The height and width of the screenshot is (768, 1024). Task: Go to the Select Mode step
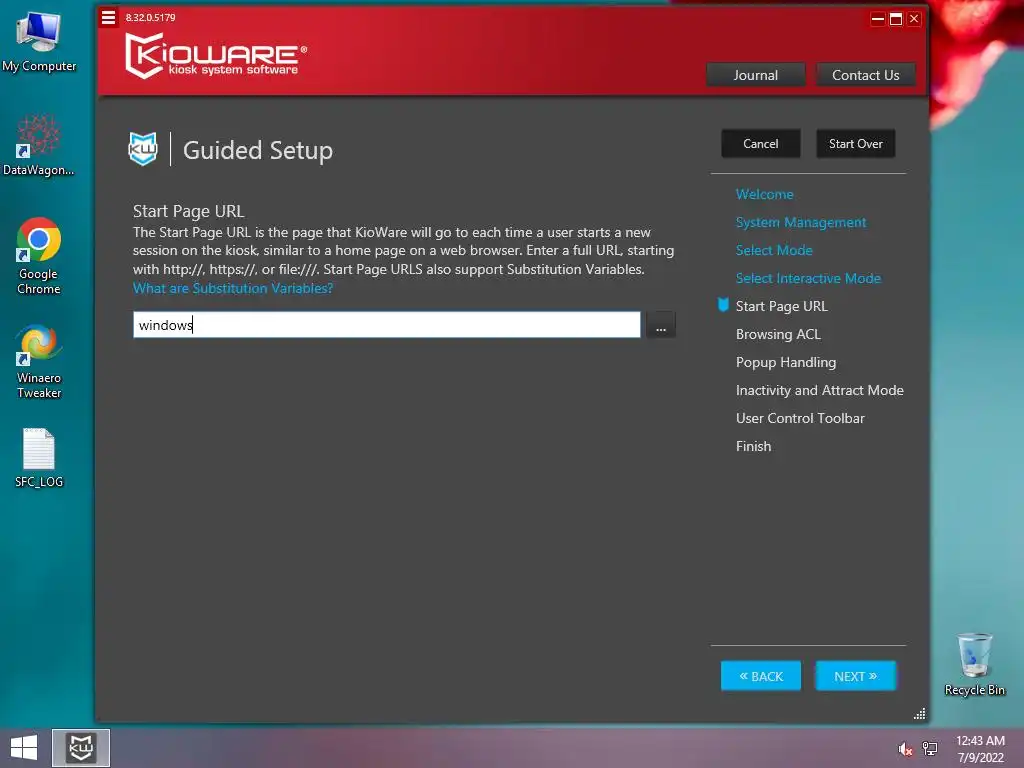click(774, 250)
